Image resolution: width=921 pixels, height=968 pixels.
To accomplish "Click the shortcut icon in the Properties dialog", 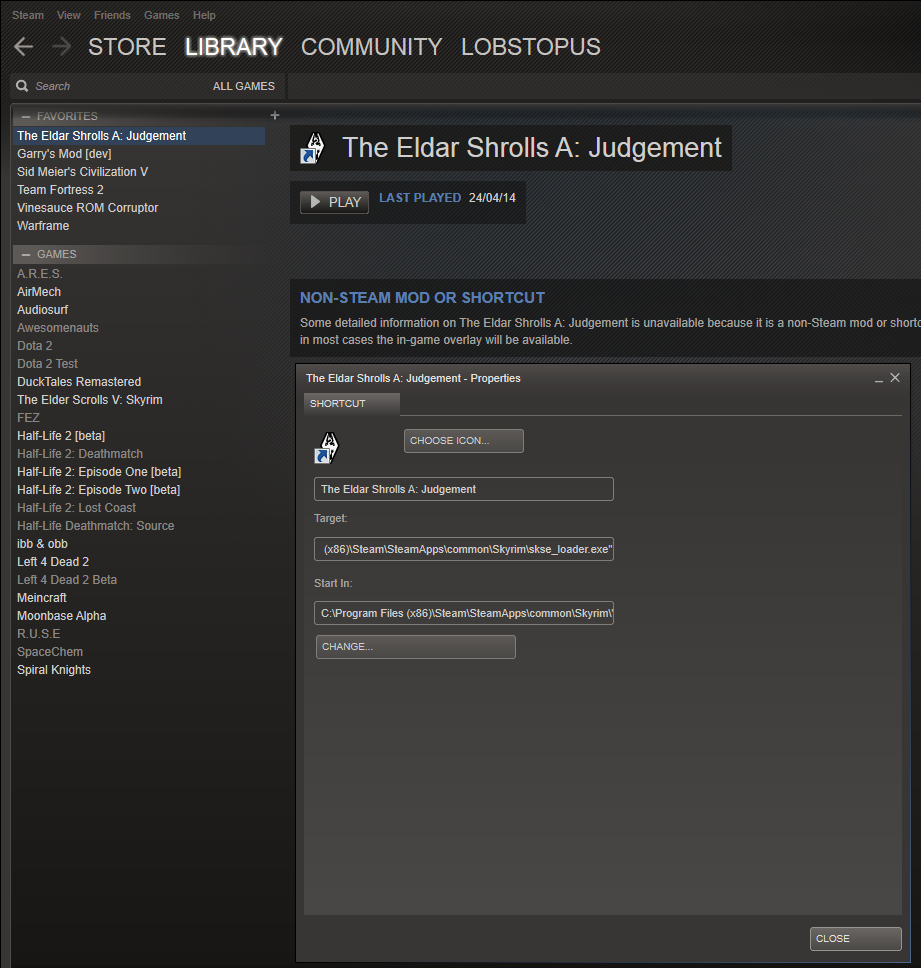I will (x=327, y=448).
